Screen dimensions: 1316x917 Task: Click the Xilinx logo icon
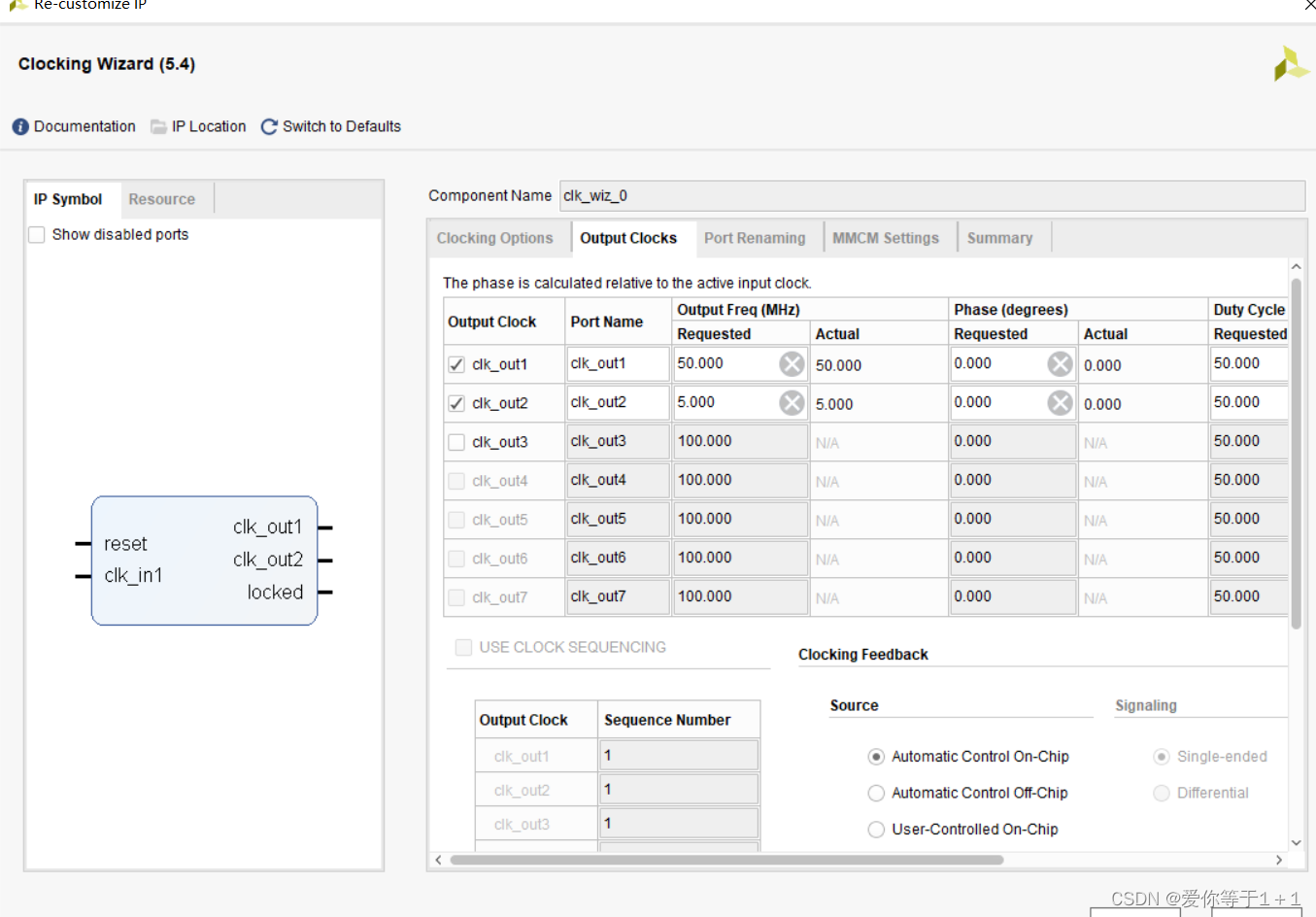1290,64
